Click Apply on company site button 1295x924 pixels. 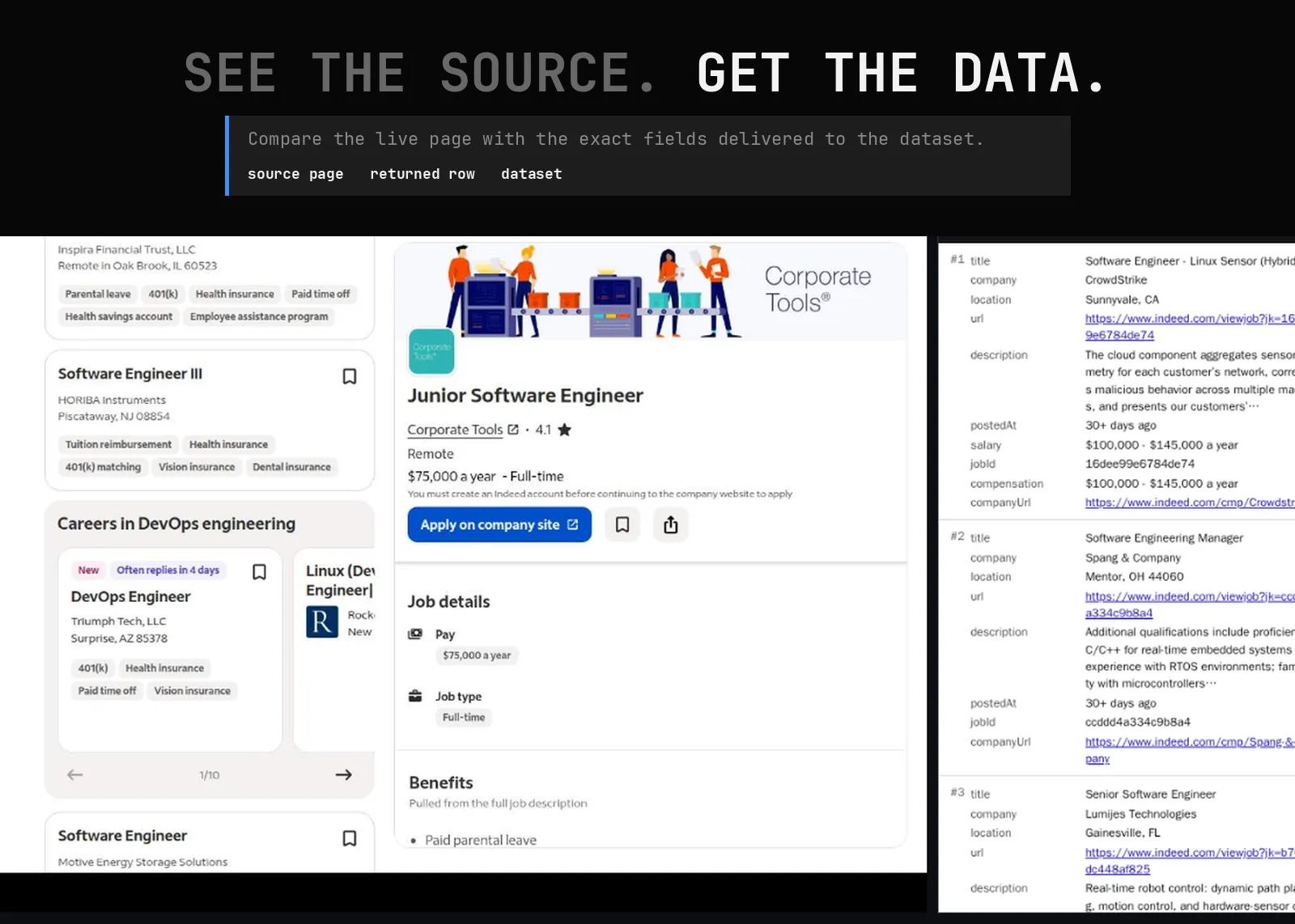(x=499, y=524)
